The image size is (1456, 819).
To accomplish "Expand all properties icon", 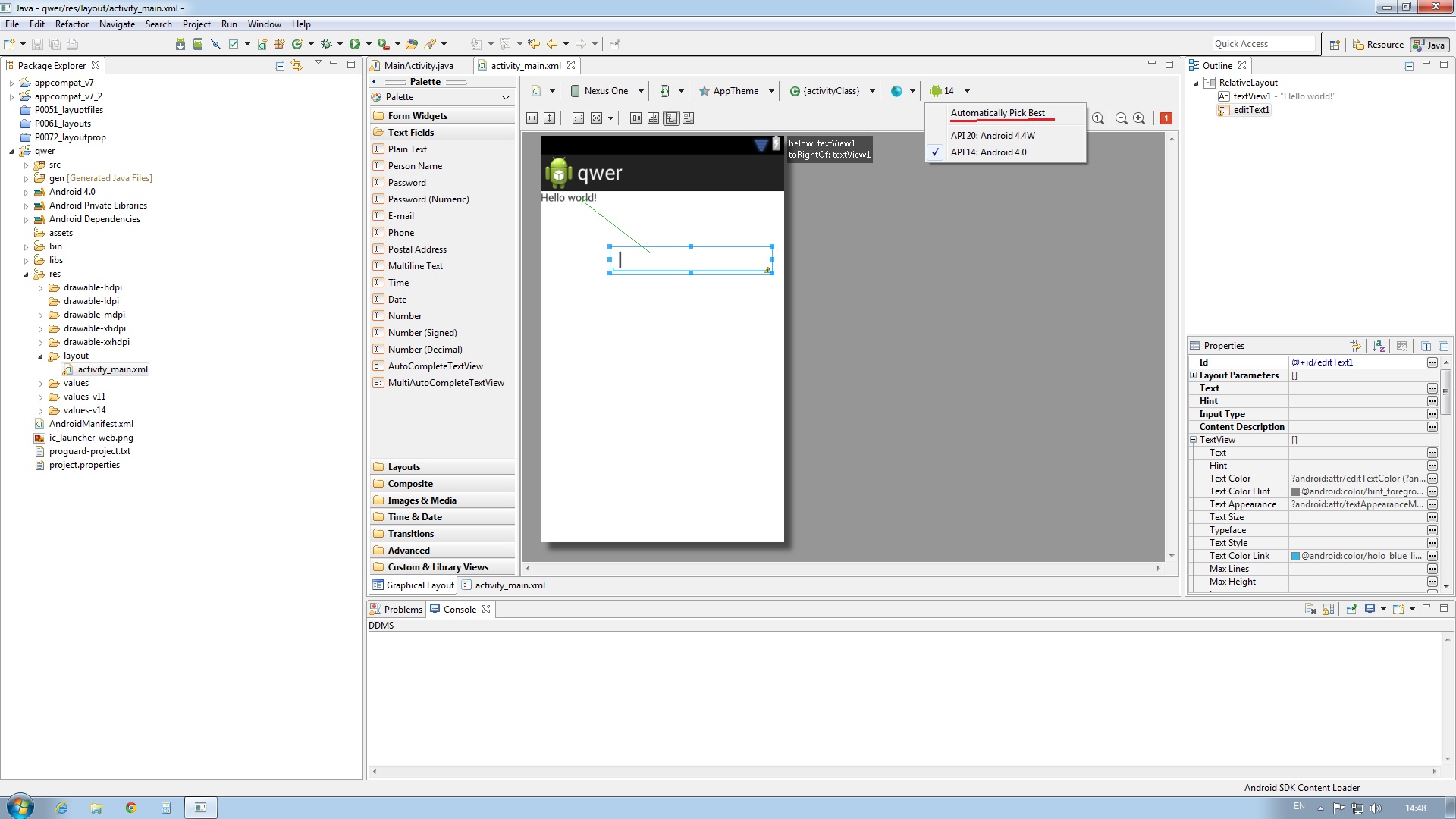I will tap(1426, 346).
